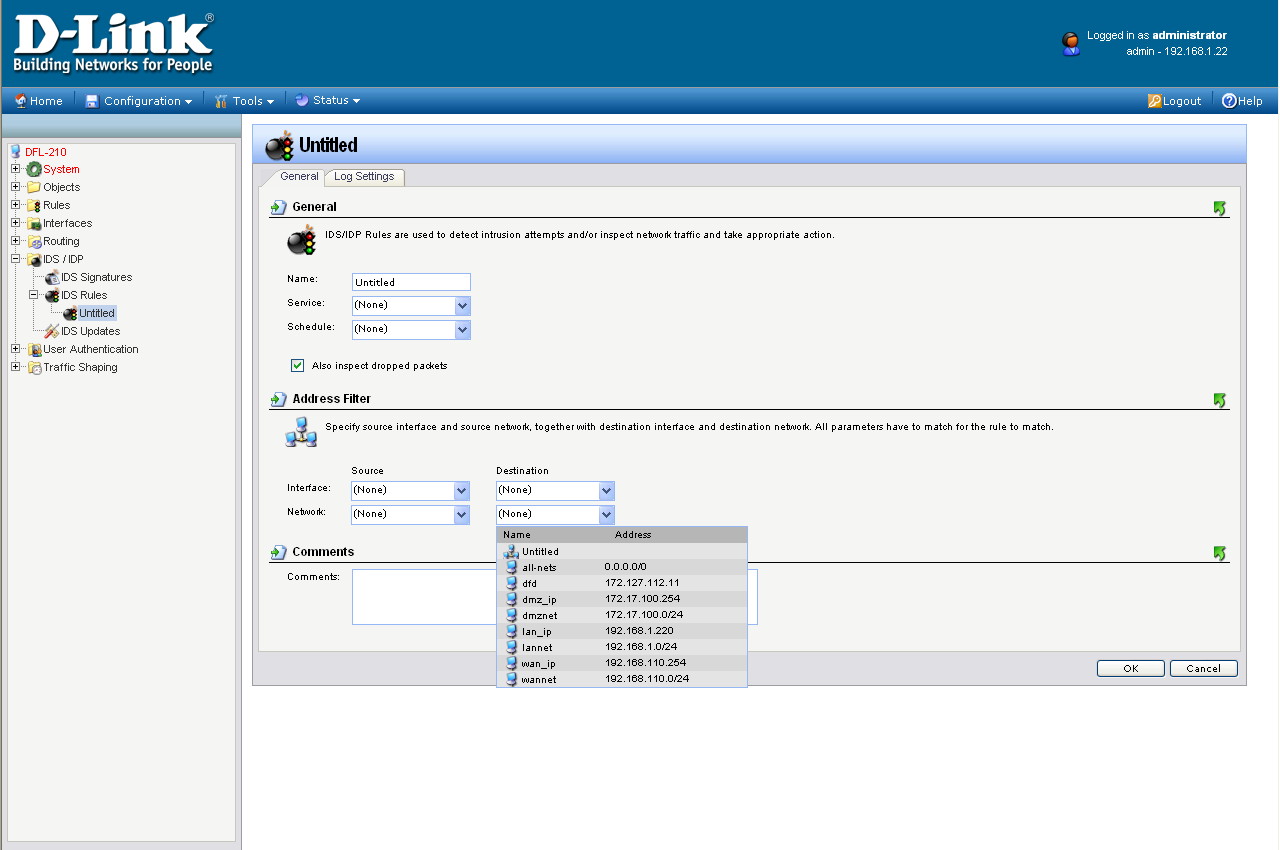Expand the System tree node
This screenshot has width=1280, height=850.
(16, 169)
